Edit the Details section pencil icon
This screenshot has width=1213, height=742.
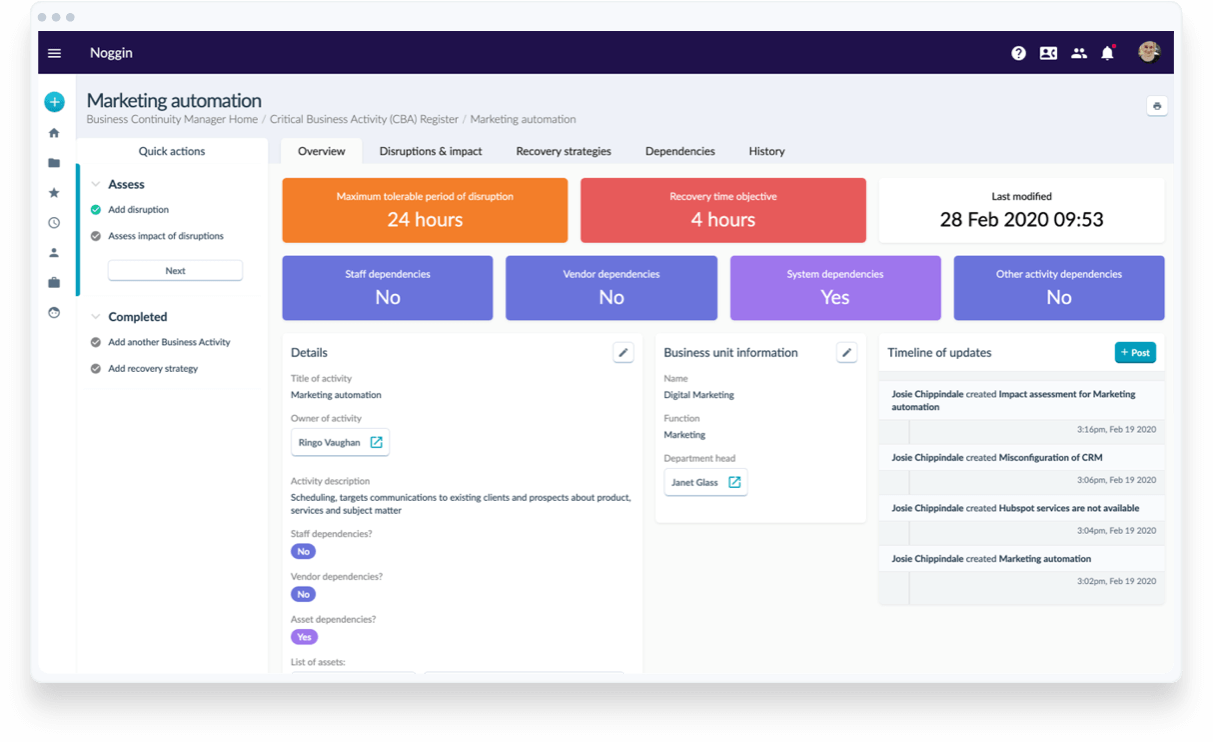tap(623, 352)
